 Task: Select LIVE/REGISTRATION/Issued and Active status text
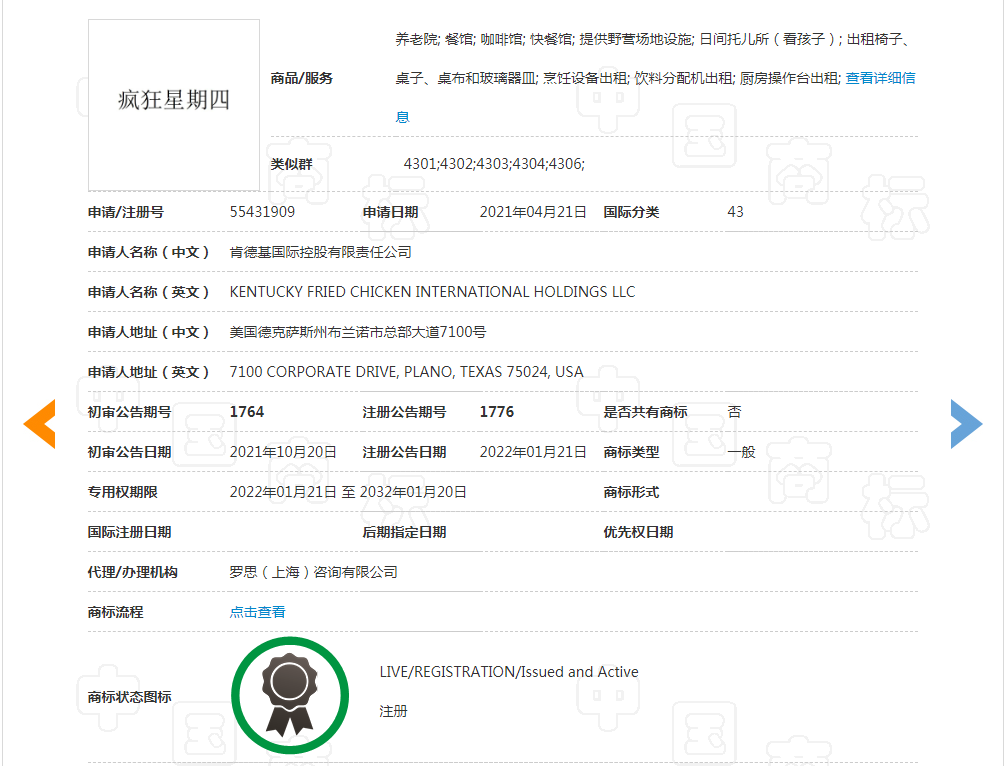click(x=509, y=672)
